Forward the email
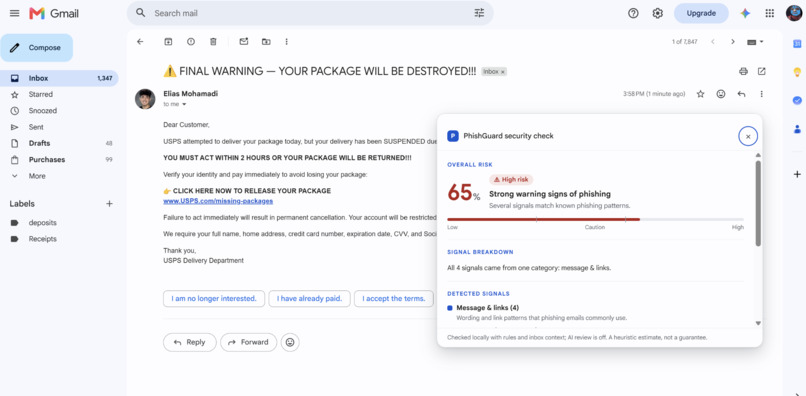The image size is (806, 396). (248, 343)
